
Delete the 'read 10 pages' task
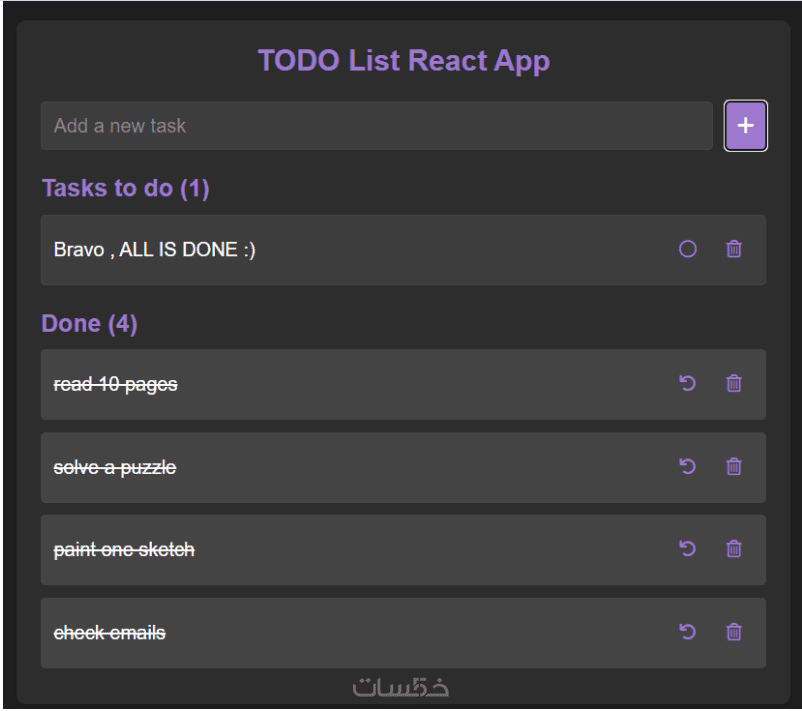(x=734, y=383)
